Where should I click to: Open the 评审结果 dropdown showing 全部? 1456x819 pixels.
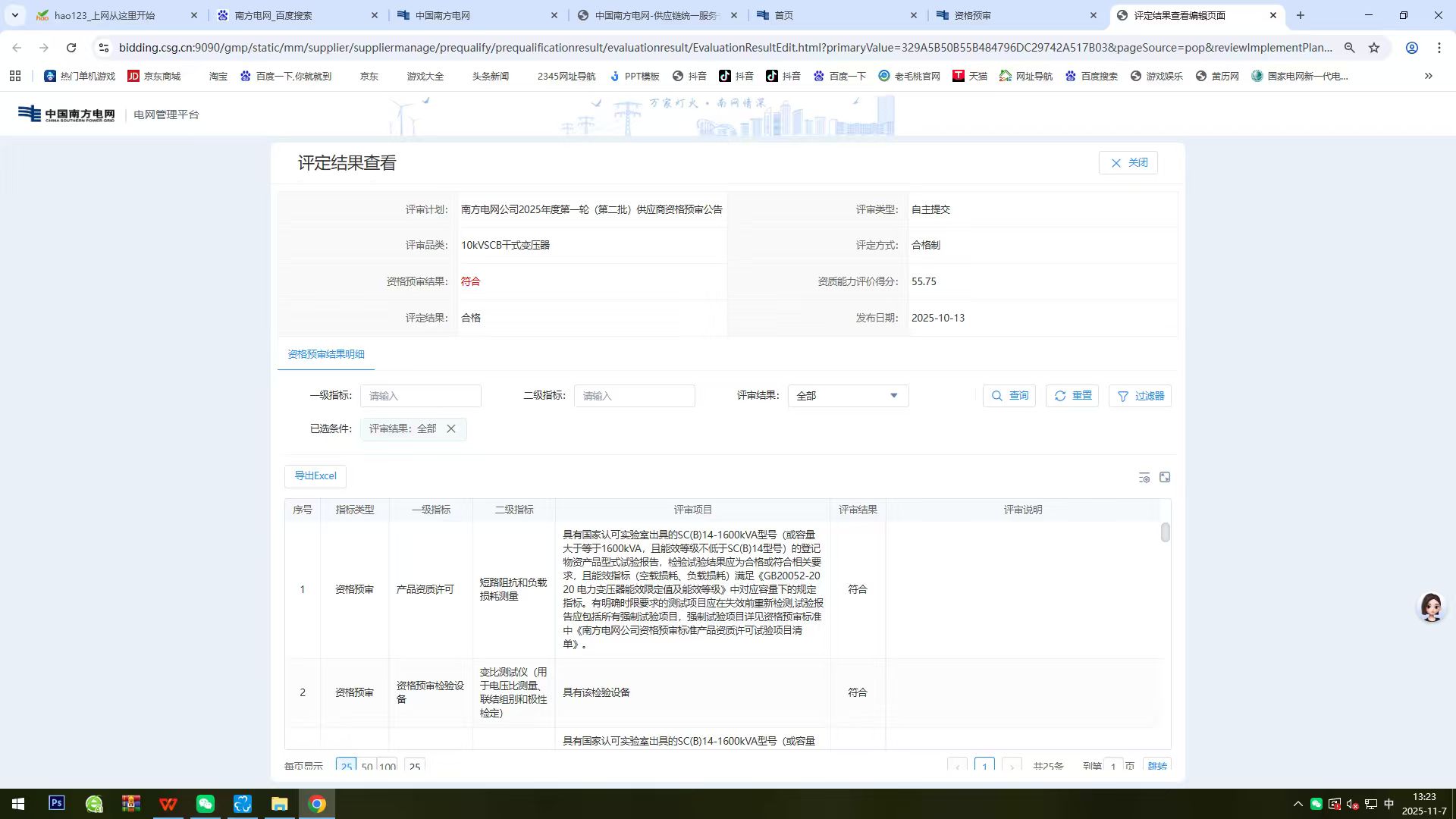(x=847, y=395)
